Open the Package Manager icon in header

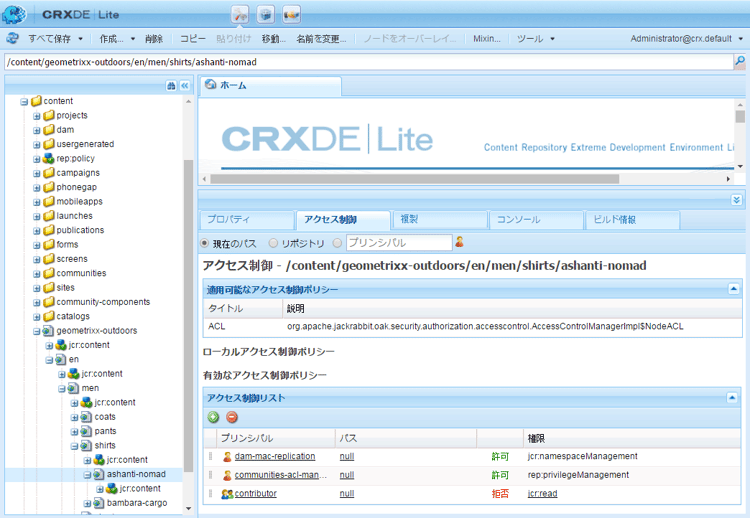265,14
